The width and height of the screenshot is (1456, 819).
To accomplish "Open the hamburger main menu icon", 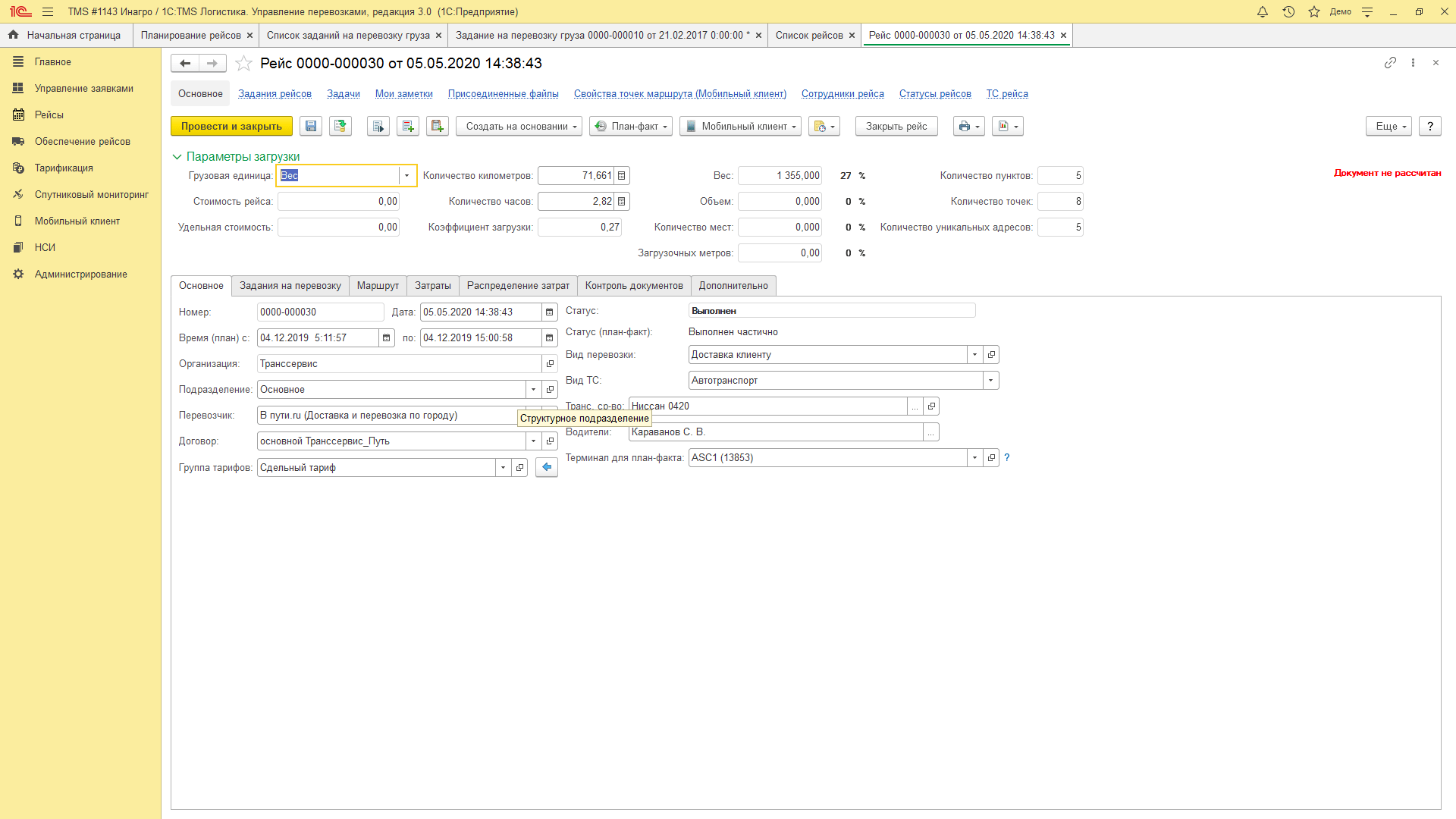I will pyautogui.click(x=48, y=12).
